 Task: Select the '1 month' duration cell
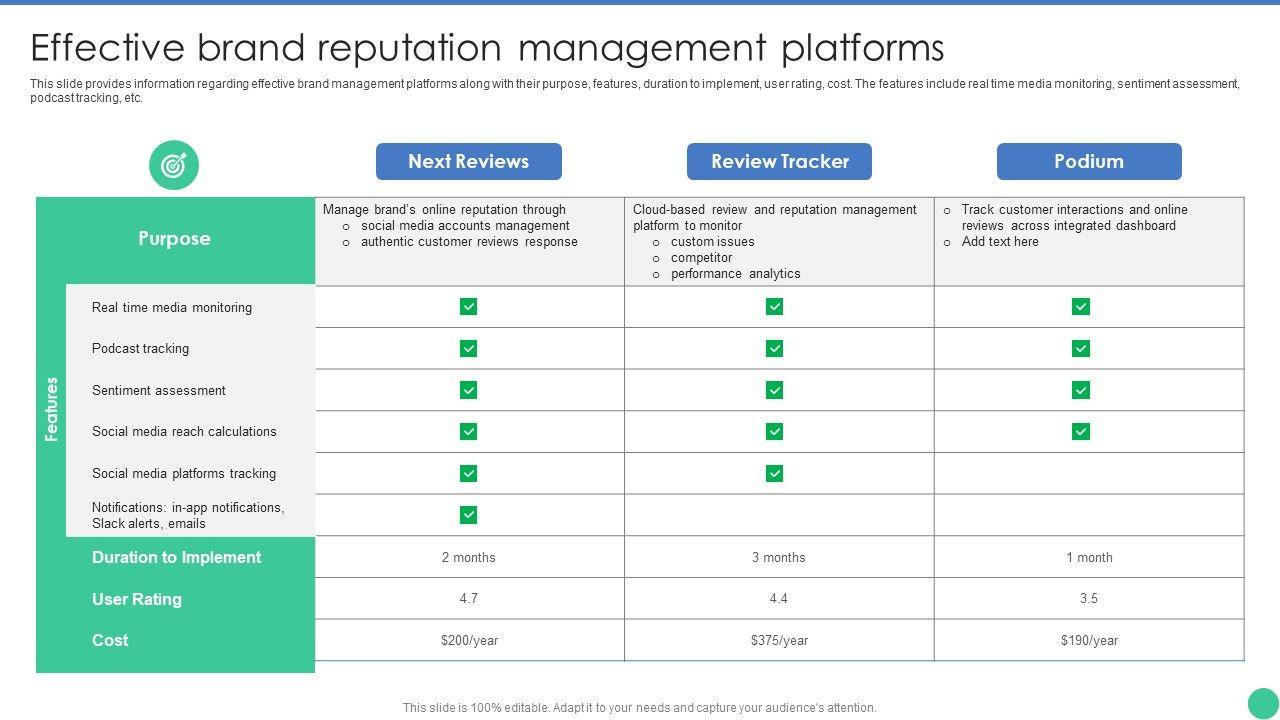click(1089, 558)
